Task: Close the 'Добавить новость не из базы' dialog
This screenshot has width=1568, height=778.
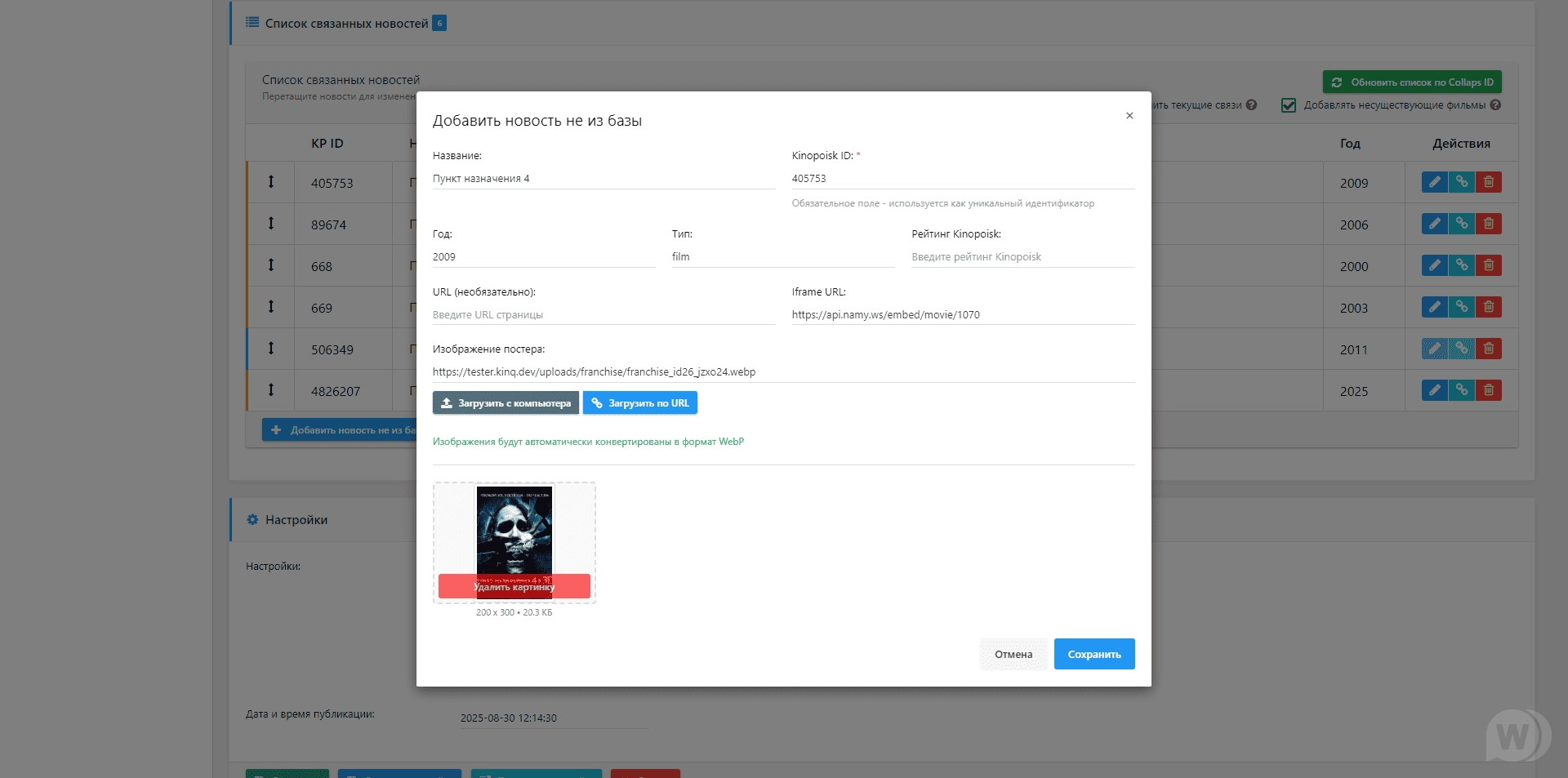Action: [x=1129, y=116]
